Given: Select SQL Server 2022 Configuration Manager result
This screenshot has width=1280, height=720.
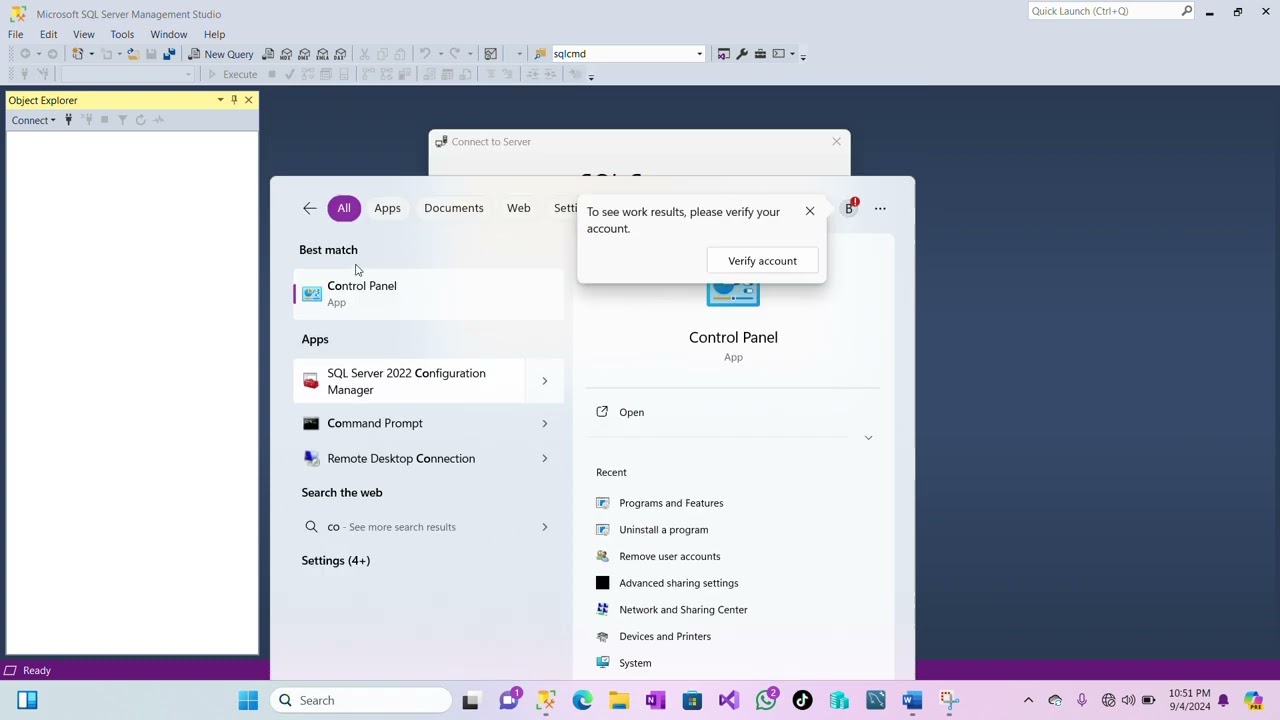Looking at the screenshot, I should coord(409,381).
